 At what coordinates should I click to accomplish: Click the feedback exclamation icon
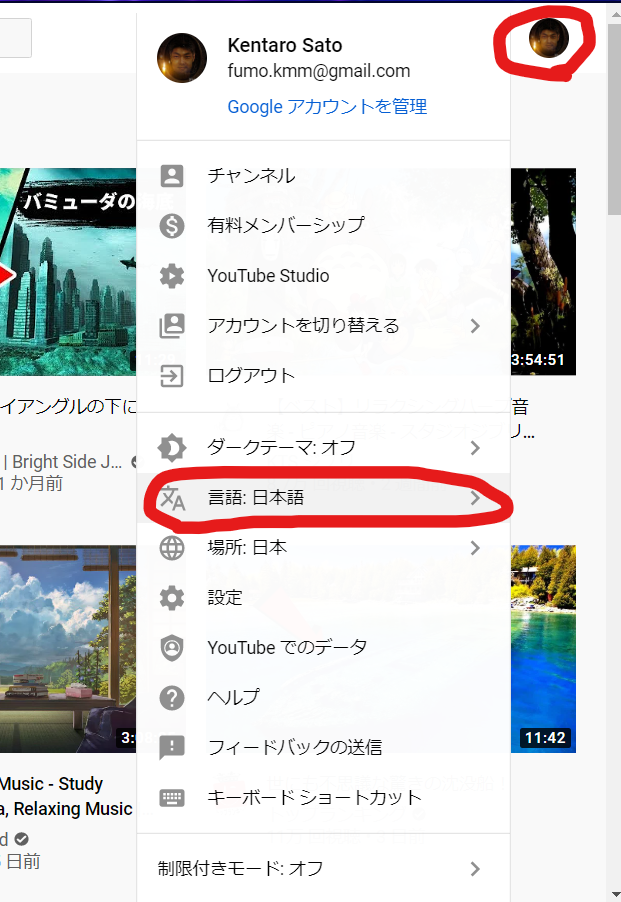[x=172, y=748]
